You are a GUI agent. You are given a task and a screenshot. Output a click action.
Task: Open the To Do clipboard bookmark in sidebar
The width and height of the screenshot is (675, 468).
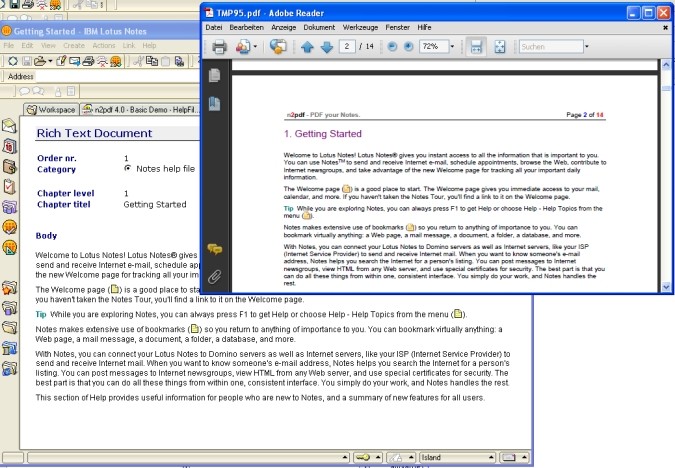pyautogui.click(x=9, y=186)
